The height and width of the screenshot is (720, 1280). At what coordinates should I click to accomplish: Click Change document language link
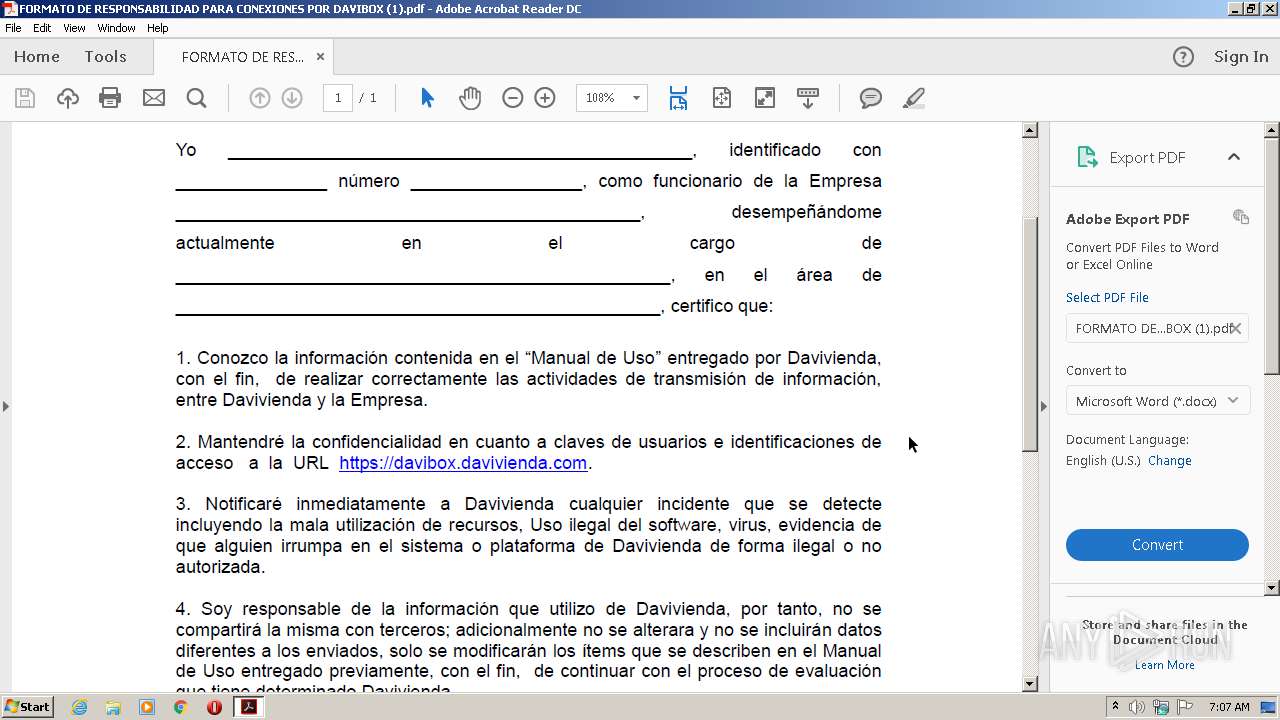tap(1169, 461)
